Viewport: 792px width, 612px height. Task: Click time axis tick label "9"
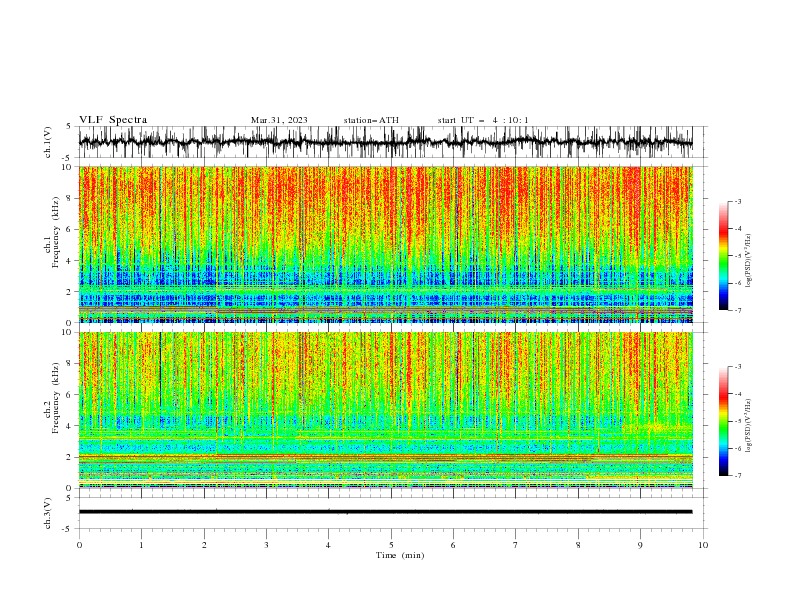pos(640,545)
